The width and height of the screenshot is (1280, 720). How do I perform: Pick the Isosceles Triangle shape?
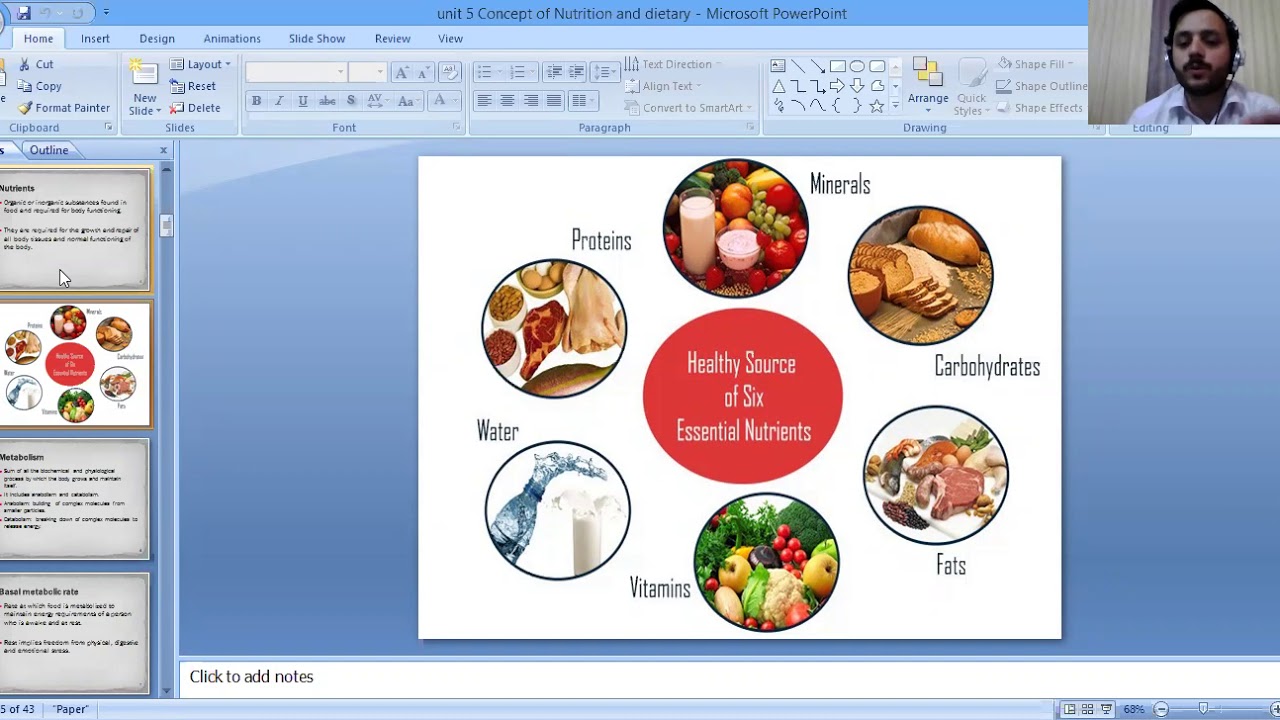pyautogui.click(x=778, y=86)
